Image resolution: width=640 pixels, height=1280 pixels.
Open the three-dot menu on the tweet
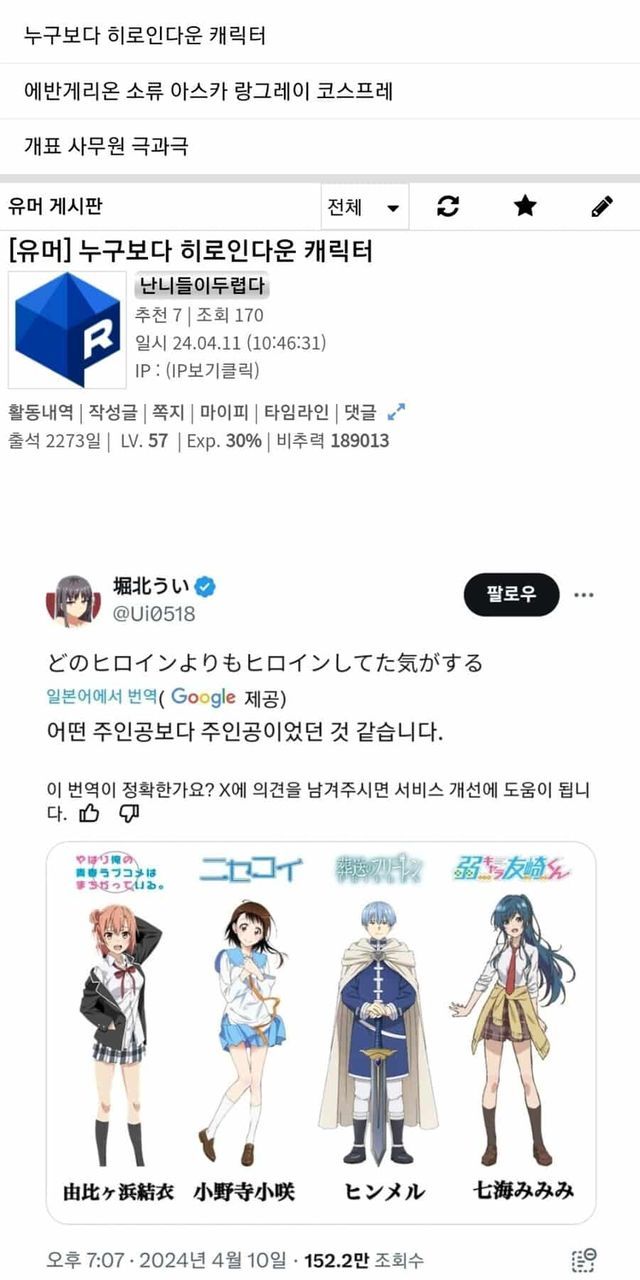coord(584,595)
